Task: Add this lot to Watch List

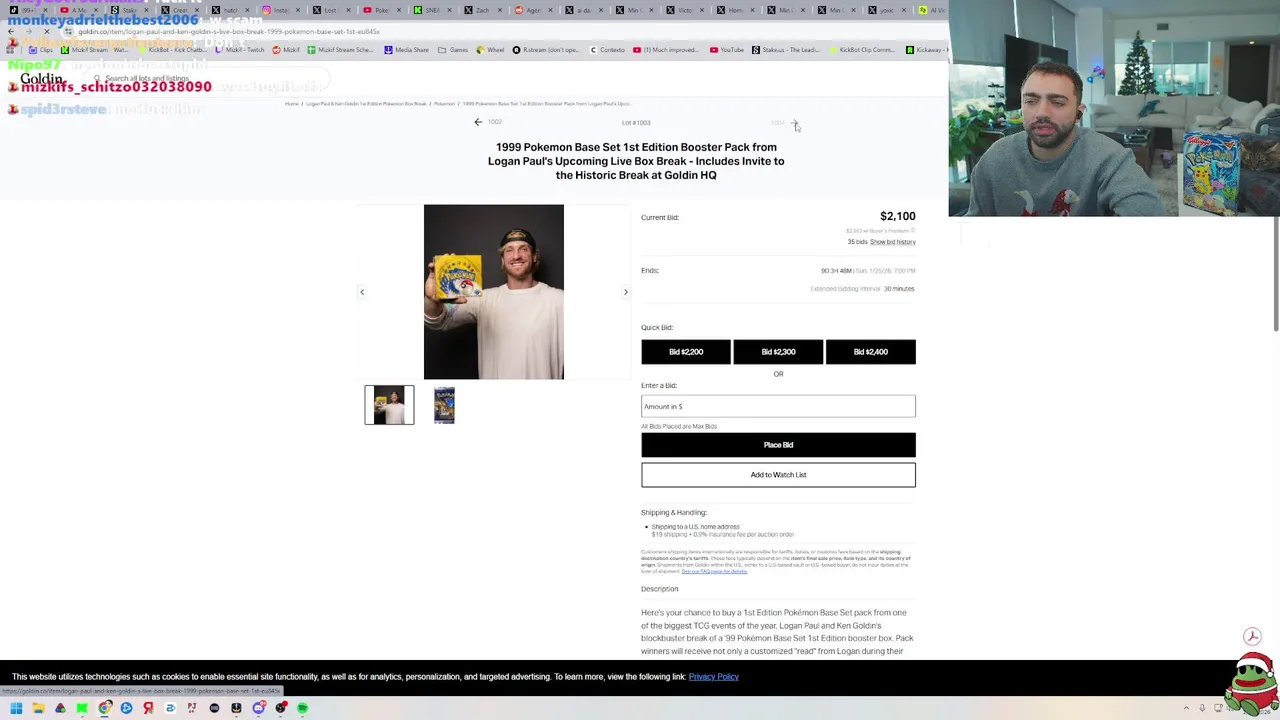Action: pos(778,475)
